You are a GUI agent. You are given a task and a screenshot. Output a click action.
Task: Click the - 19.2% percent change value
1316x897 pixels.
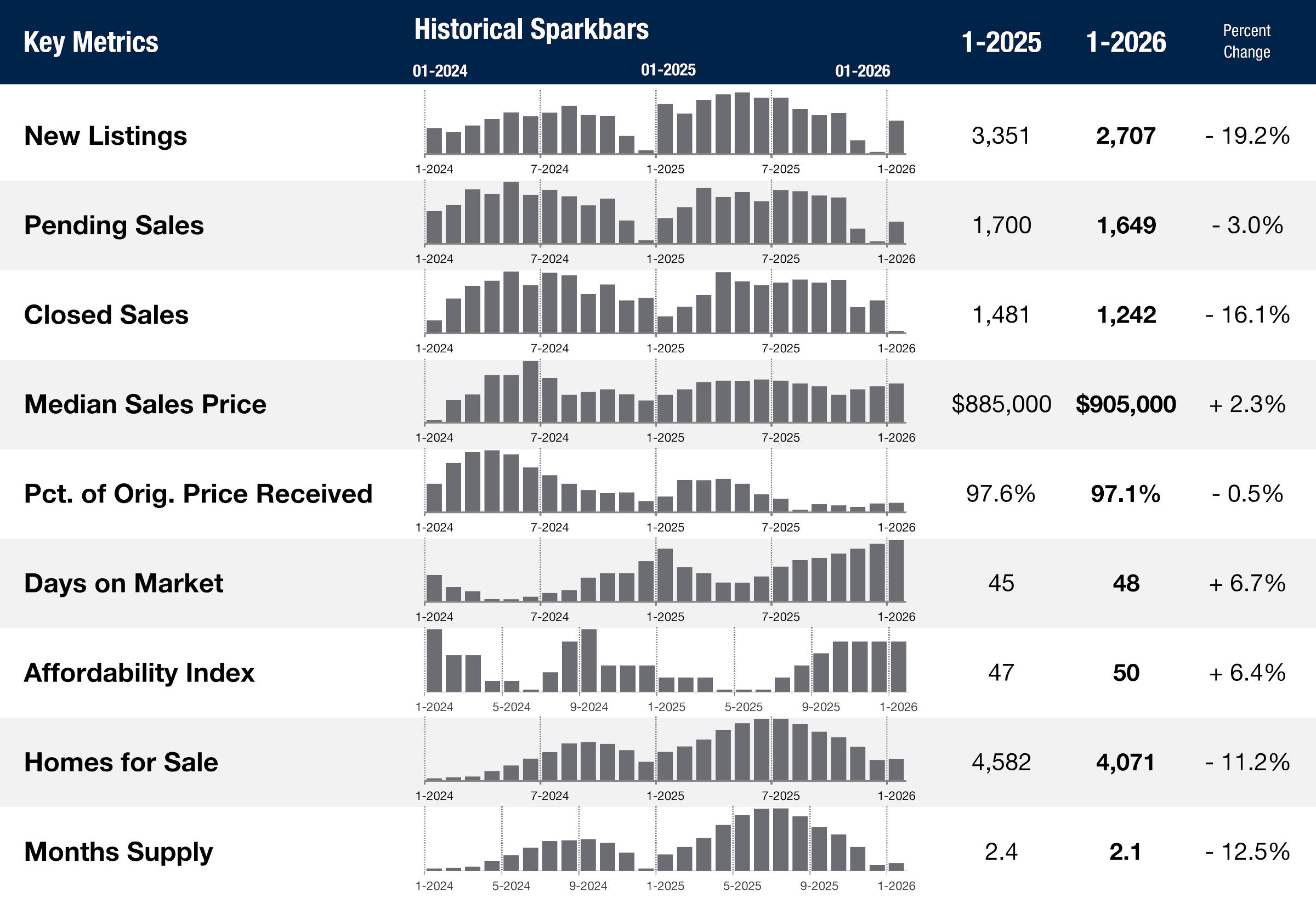1247,136
